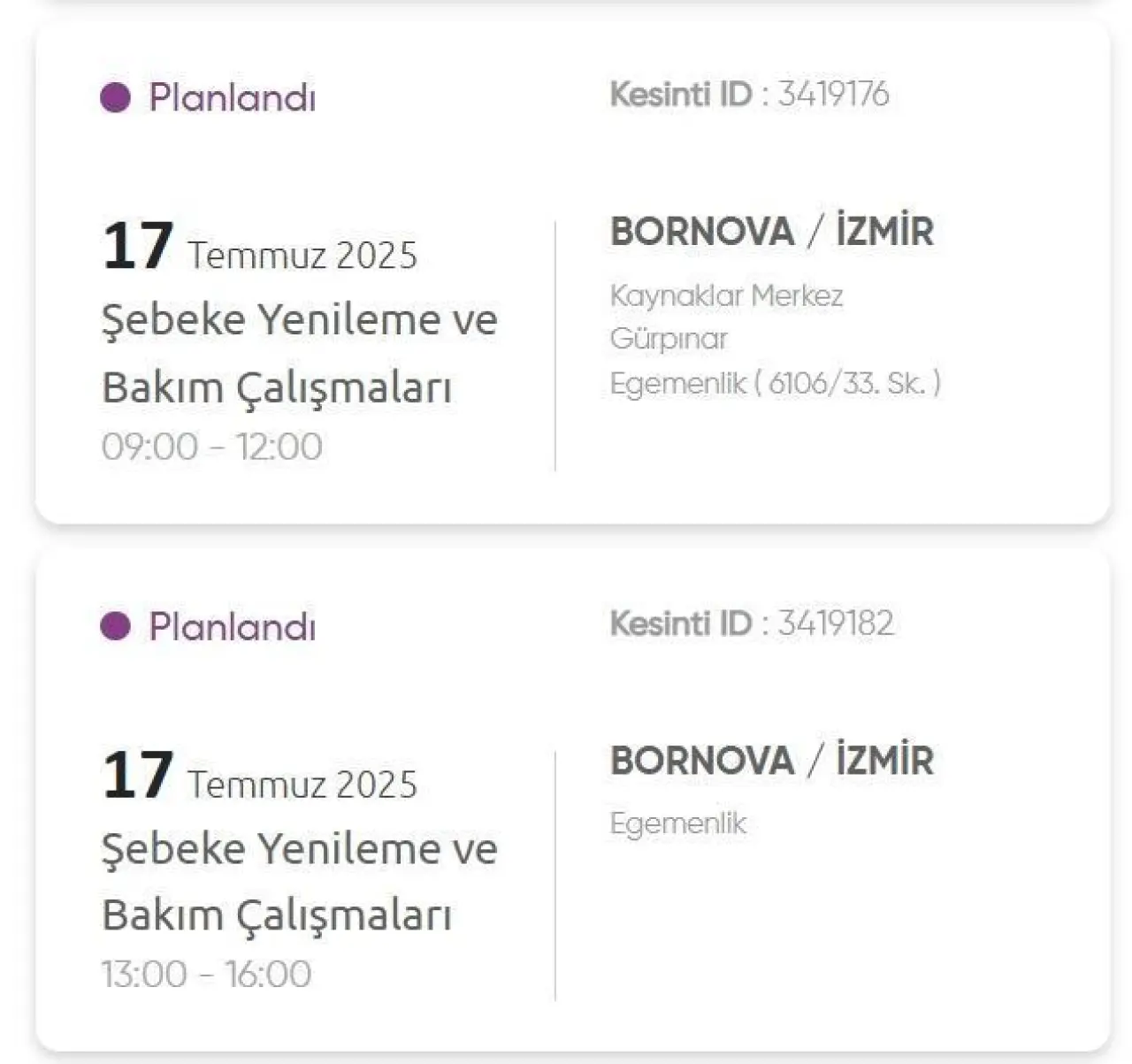Click the purple status dot on outage 3419176
1132x1064 pixels.
(116, 96)
